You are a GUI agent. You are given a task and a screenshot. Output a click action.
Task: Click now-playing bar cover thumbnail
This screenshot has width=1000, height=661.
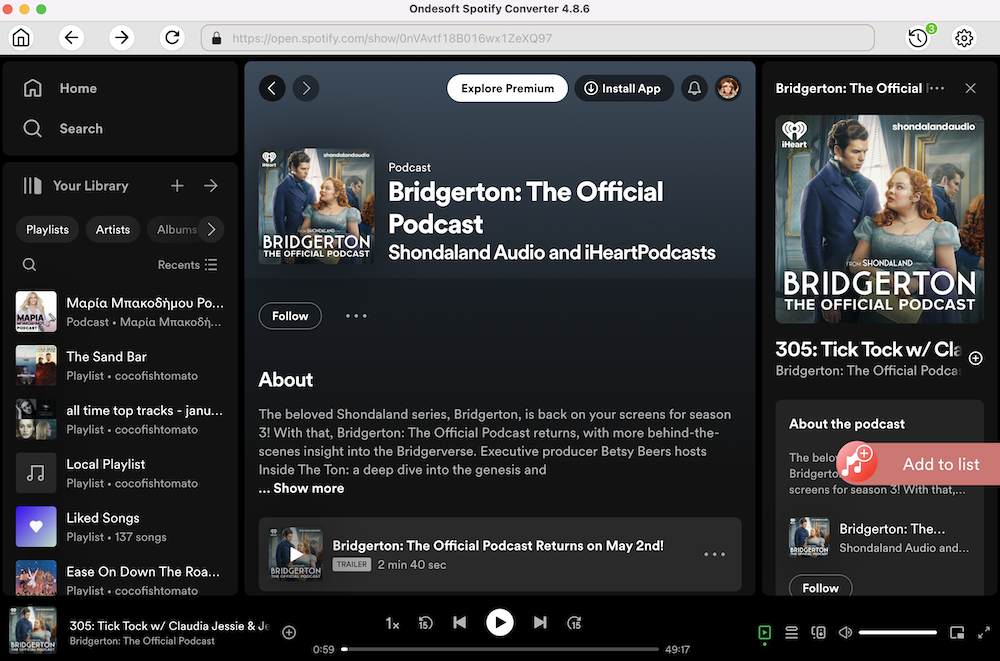[x=33, y=630]
